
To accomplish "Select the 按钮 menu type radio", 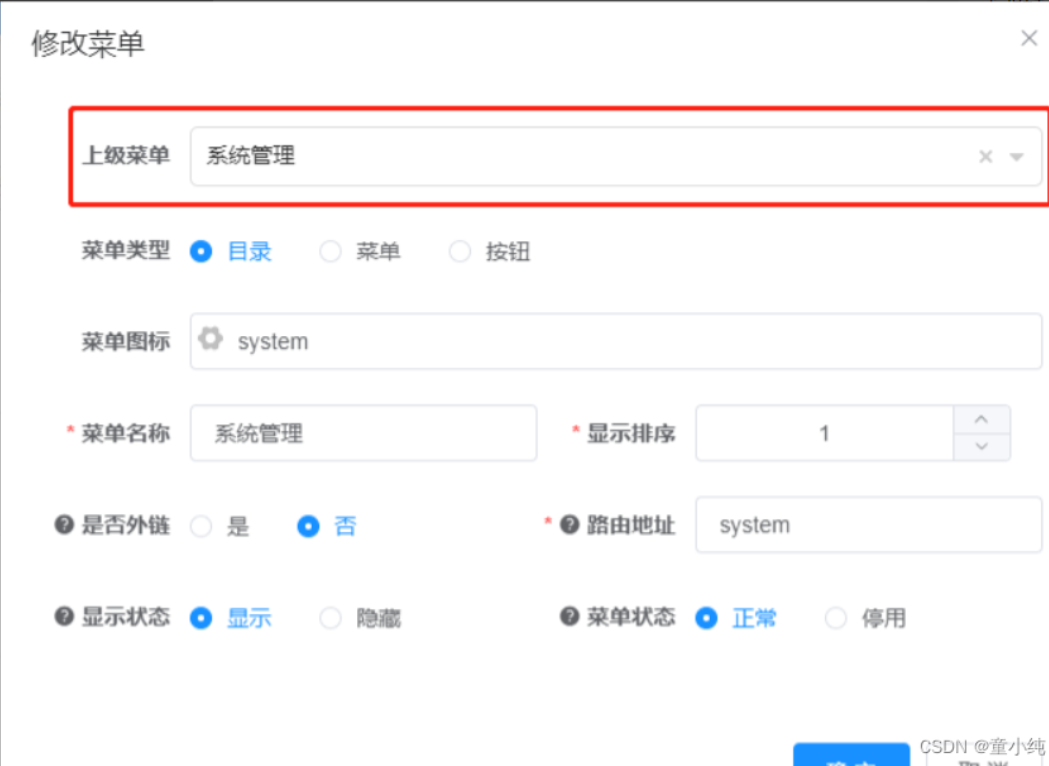I will coord(460,252).
